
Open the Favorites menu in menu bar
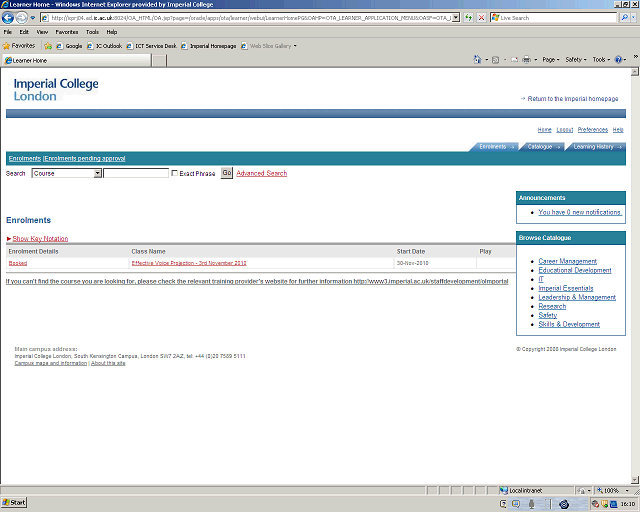[66, 31]
